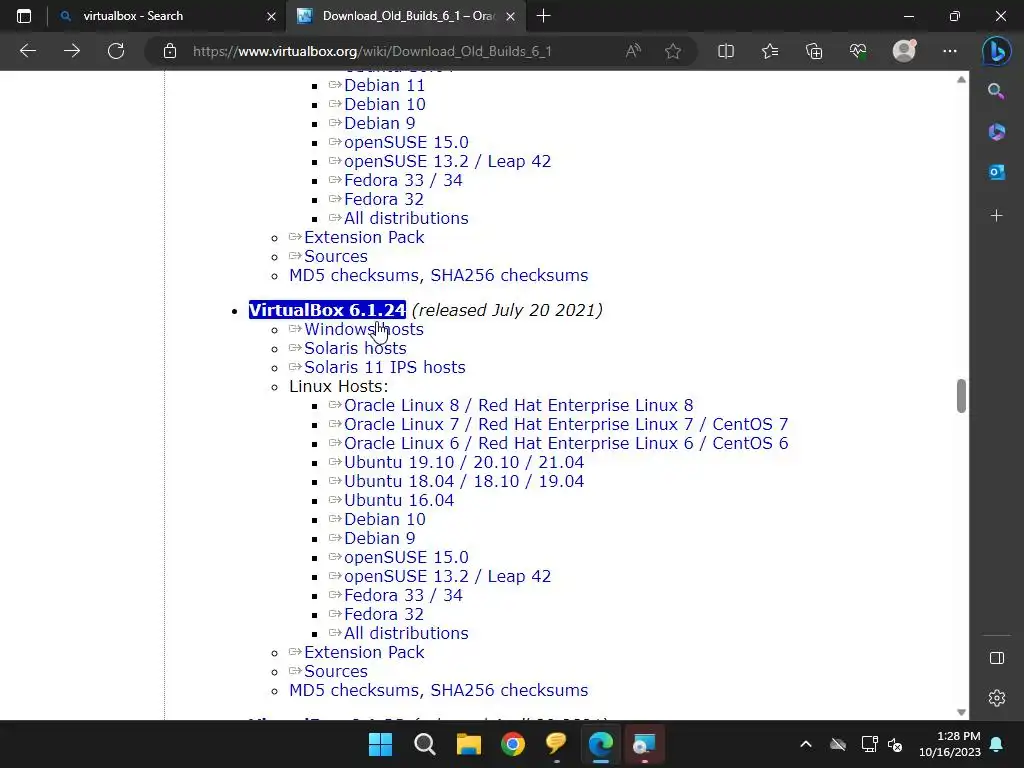Open Solaris 11 IPS hosts link
Viewport: 1024px width, 768px height.
tap(385, 367)
